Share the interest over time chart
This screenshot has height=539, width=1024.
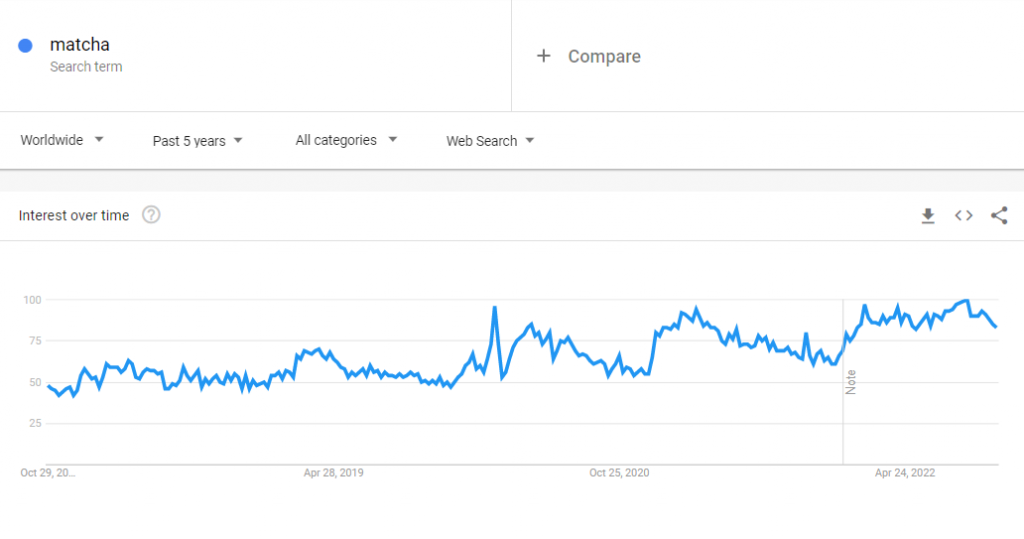[x=998, y=216]
